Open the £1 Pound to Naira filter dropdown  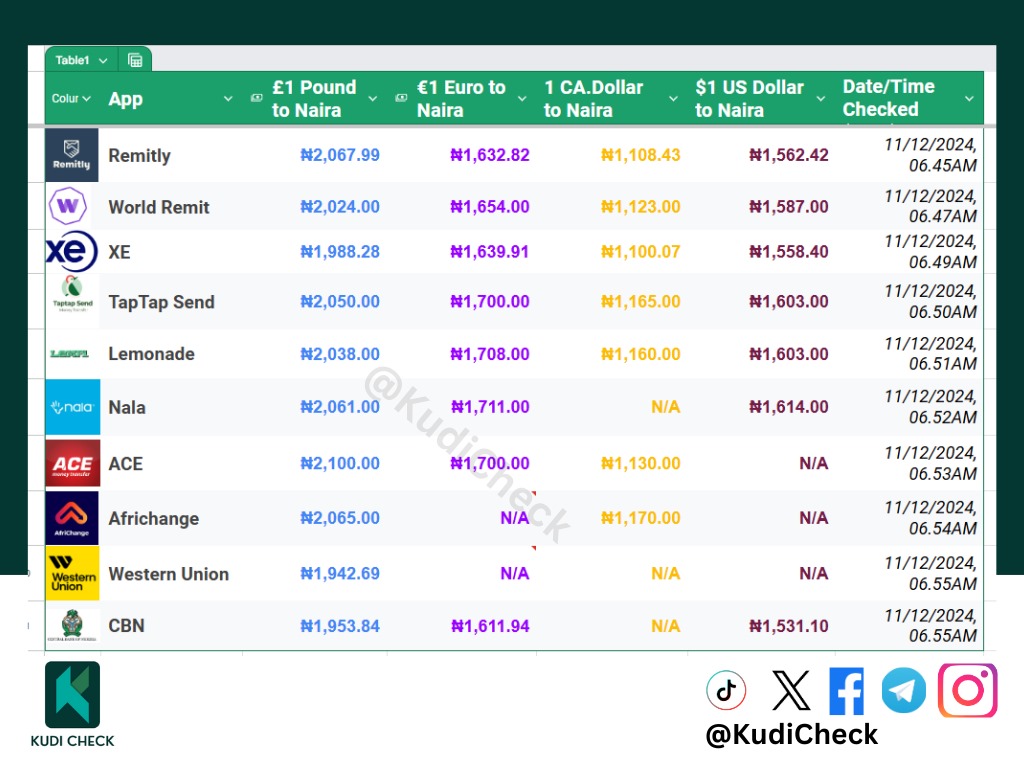(373, 99)
